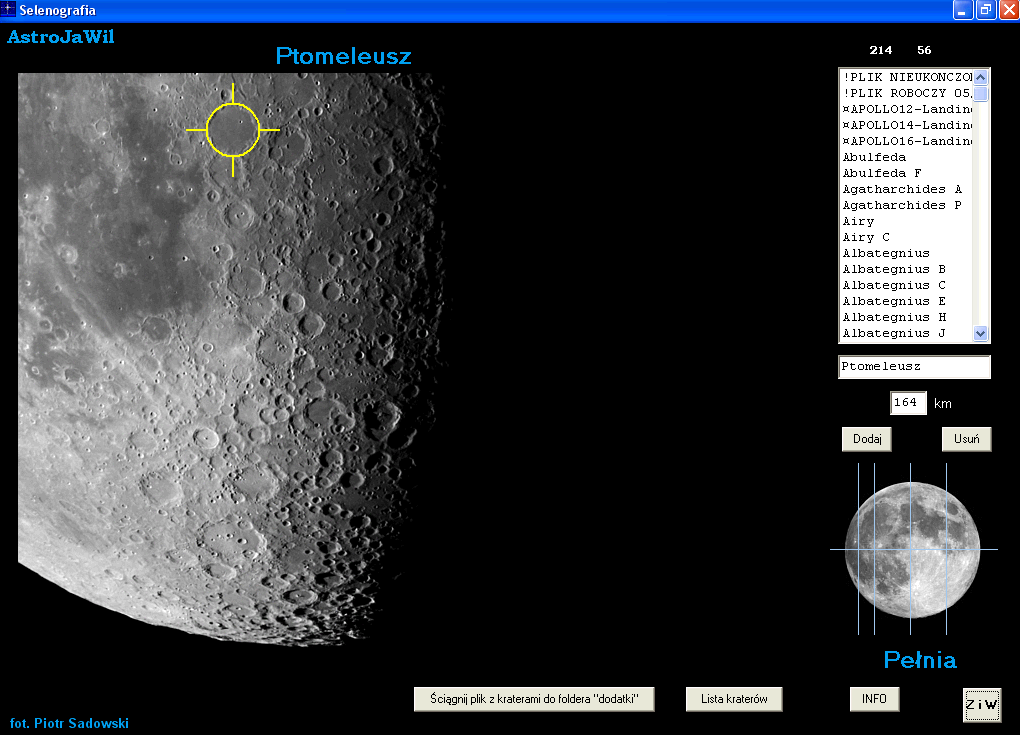Click the Selenografia title bar app icon
Viewport: 1020px width, 735px height.
(x=8, y=10)
